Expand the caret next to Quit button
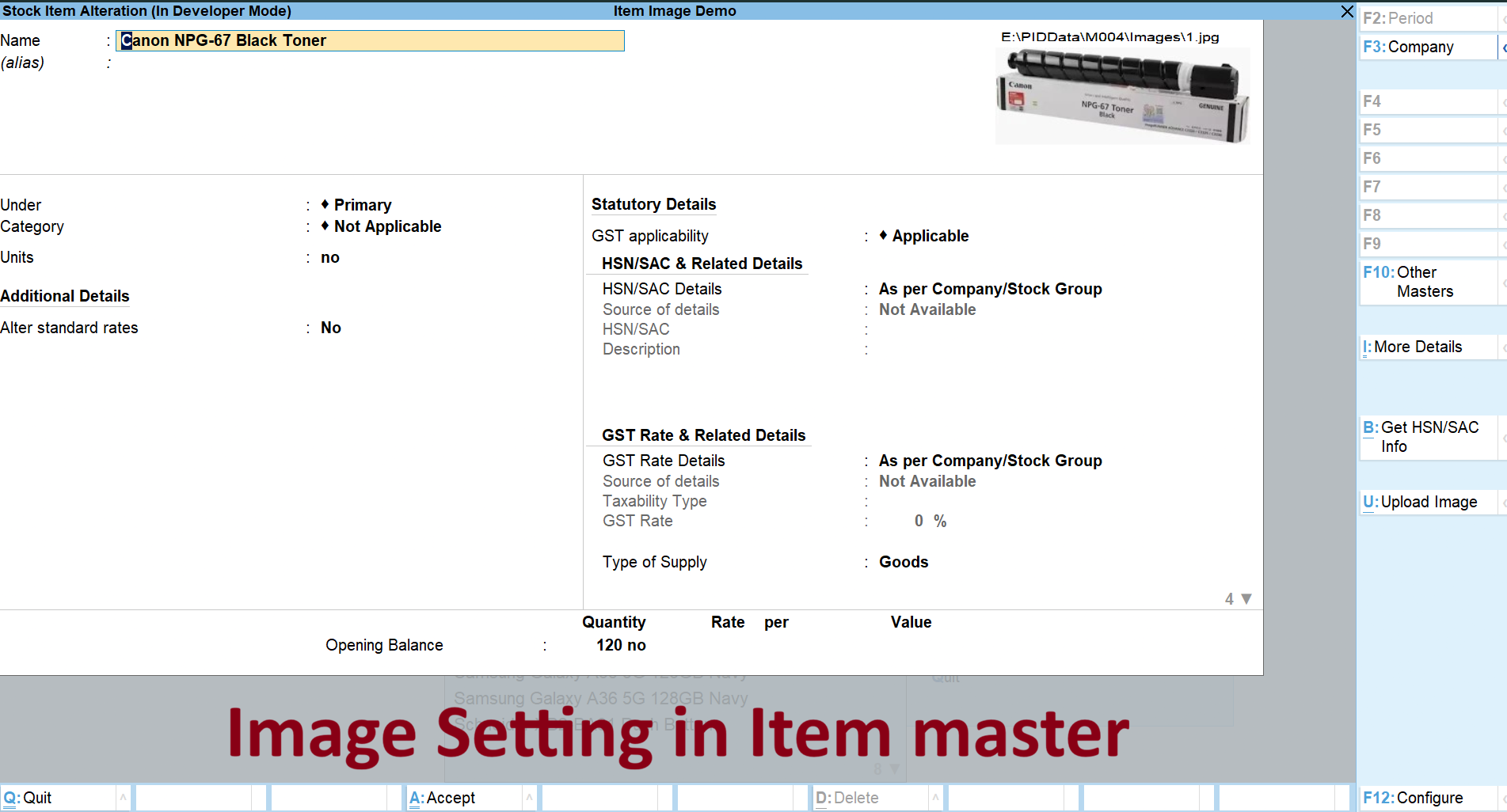The image size is (1507, 812). (x=124, y=798)
